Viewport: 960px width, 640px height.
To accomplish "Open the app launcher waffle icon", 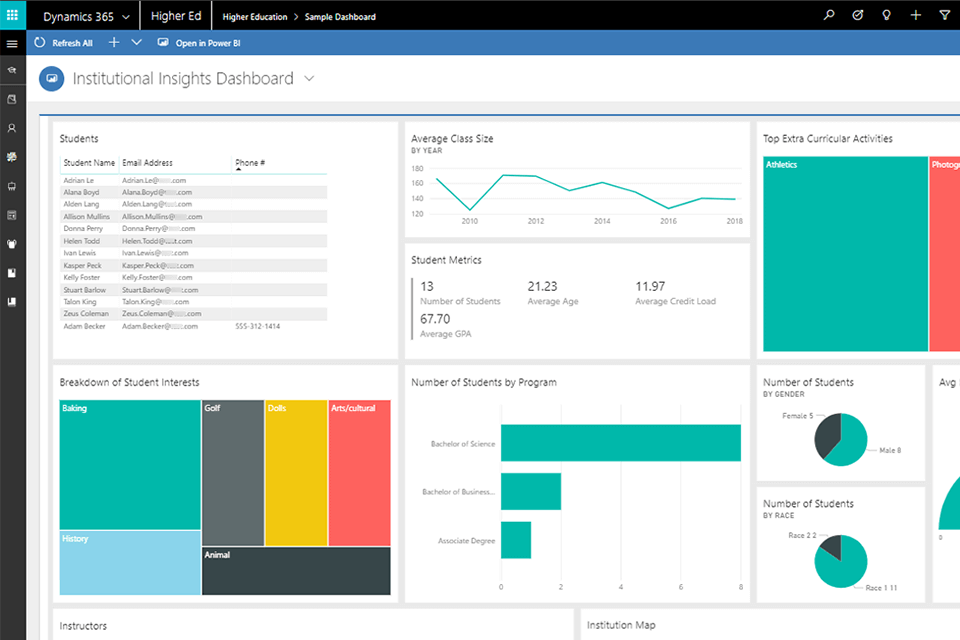I will pos(13,15).
